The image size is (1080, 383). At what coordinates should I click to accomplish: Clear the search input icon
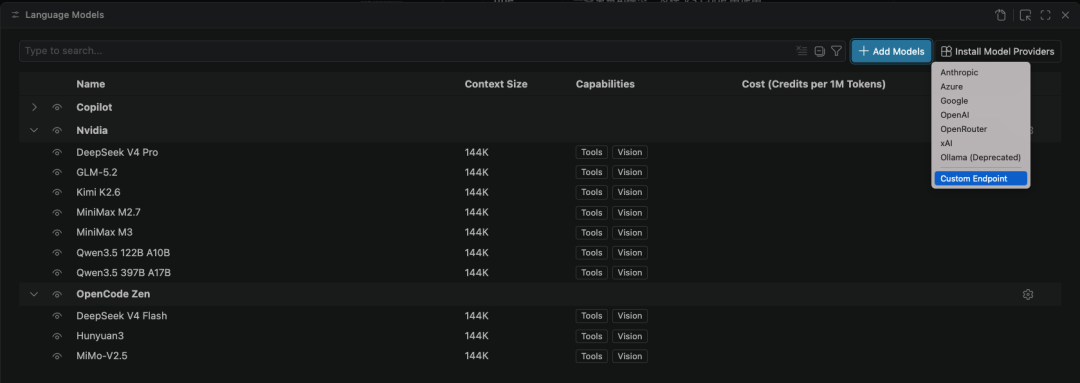pyautogui.click(x=801, y=51)
